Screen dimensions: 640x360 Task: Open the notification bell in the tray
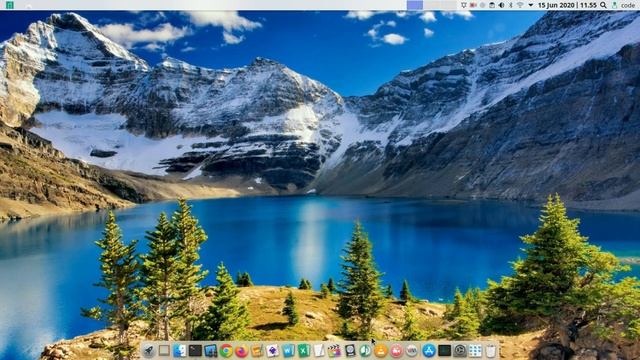(464, 5)
